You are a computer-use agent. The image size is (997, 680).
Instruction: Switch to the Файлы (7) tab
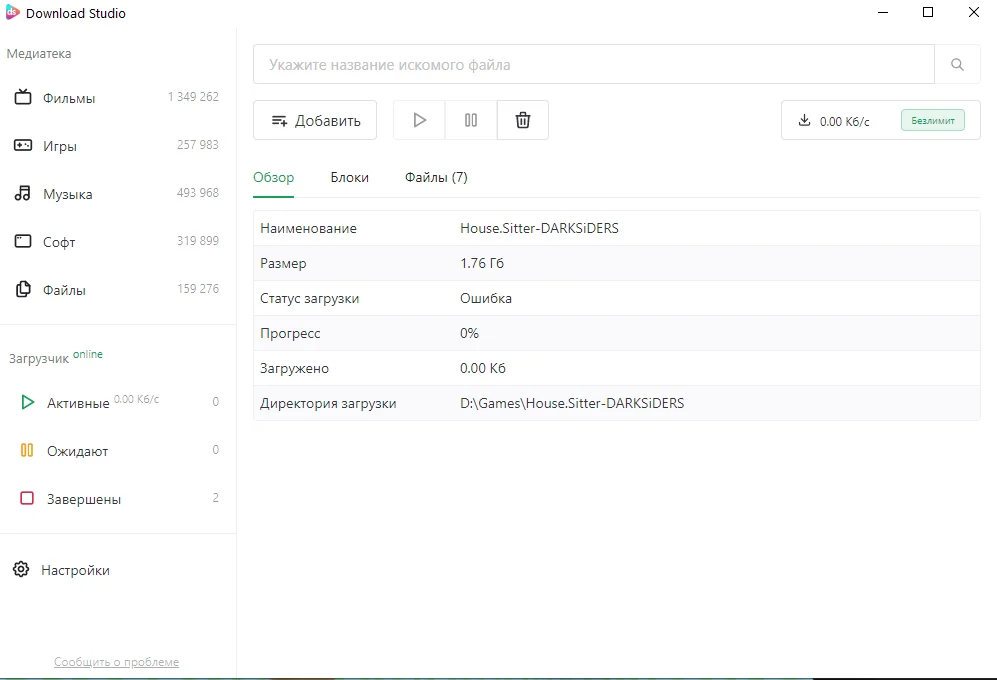coord(436,177)
